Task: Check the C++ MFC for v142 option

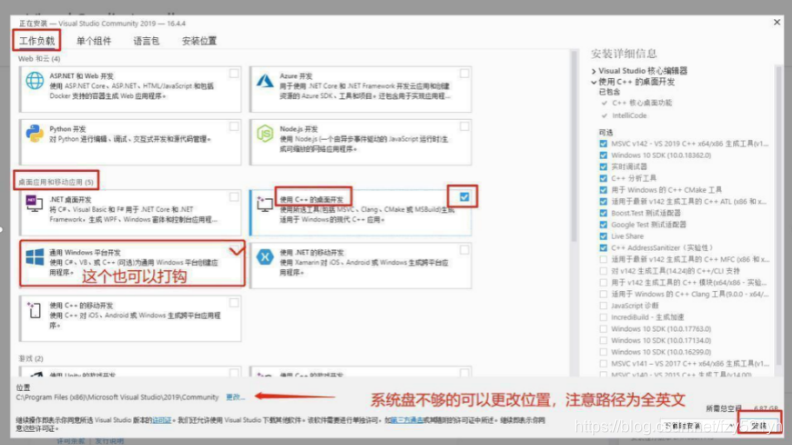Action: 603,260
